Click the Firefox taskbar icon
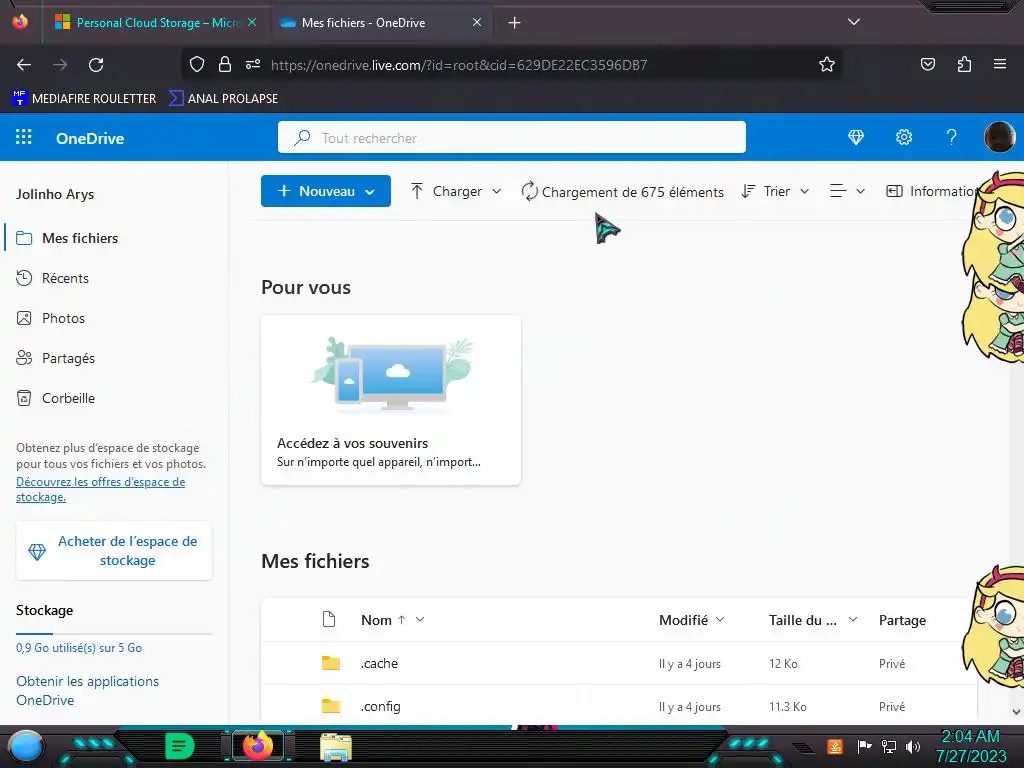The width and height of the screenshot is (1024, 768). click(x=257, y=746)
